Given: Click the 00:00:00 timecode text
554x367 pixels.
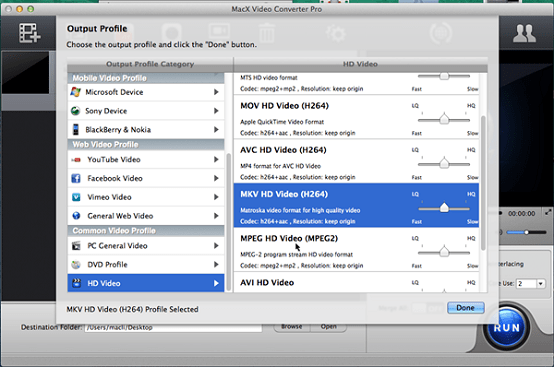Looking at the screenshot, I should [x=521, y=213].
